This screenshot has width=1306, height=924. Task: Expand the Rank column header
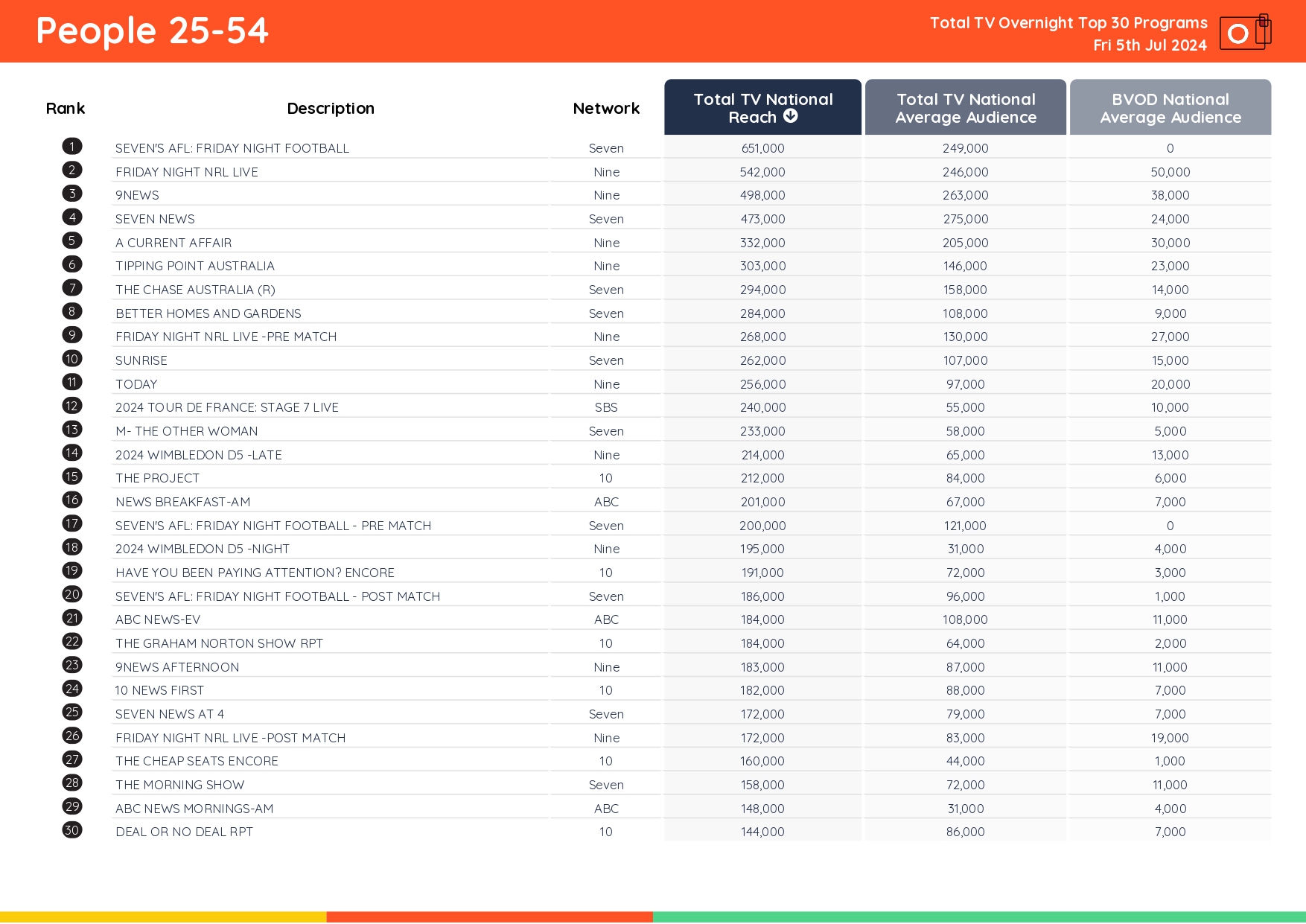pos(66,108)
